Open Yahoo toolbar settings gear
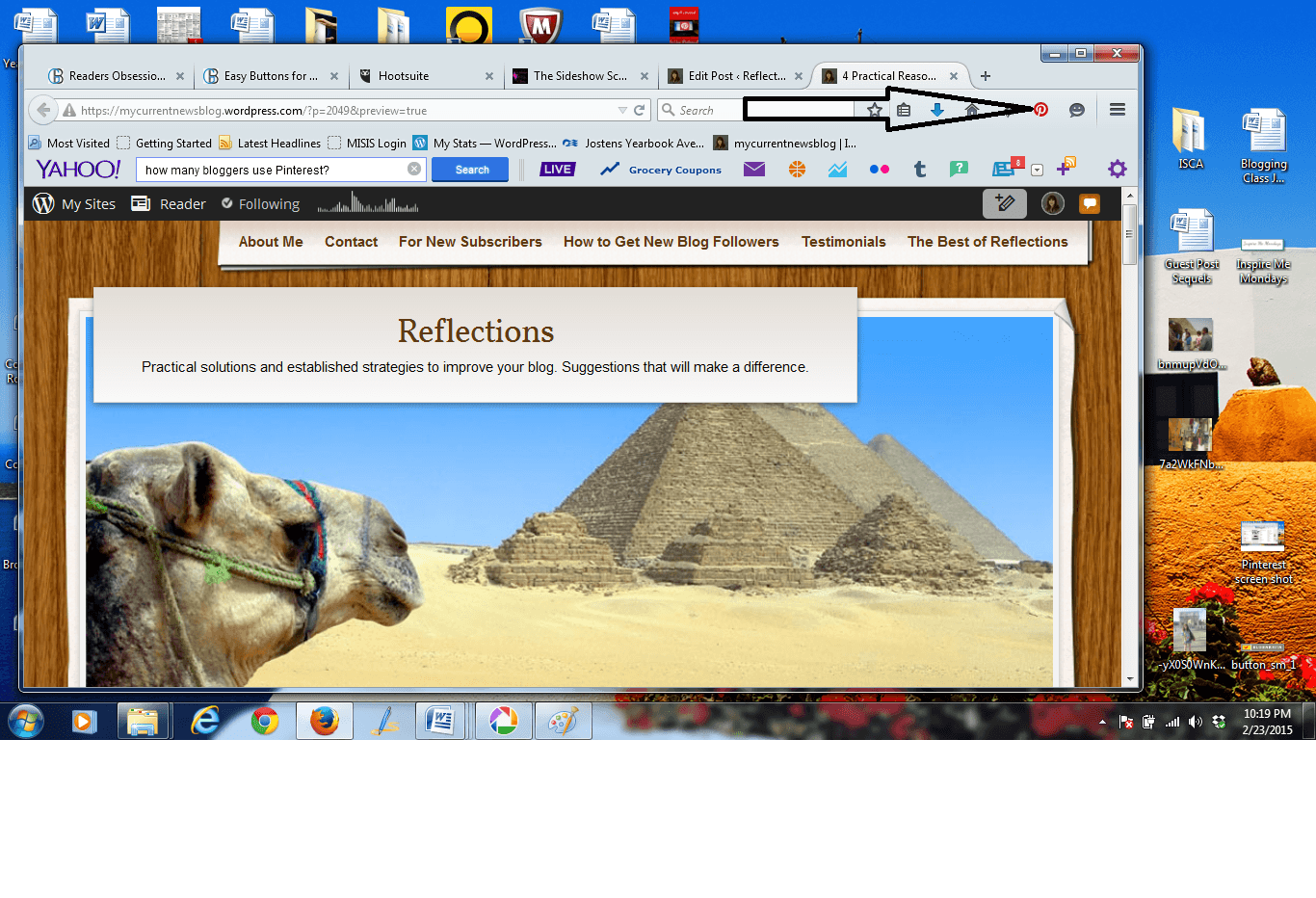1316x898 pixels. [1117, 170]
